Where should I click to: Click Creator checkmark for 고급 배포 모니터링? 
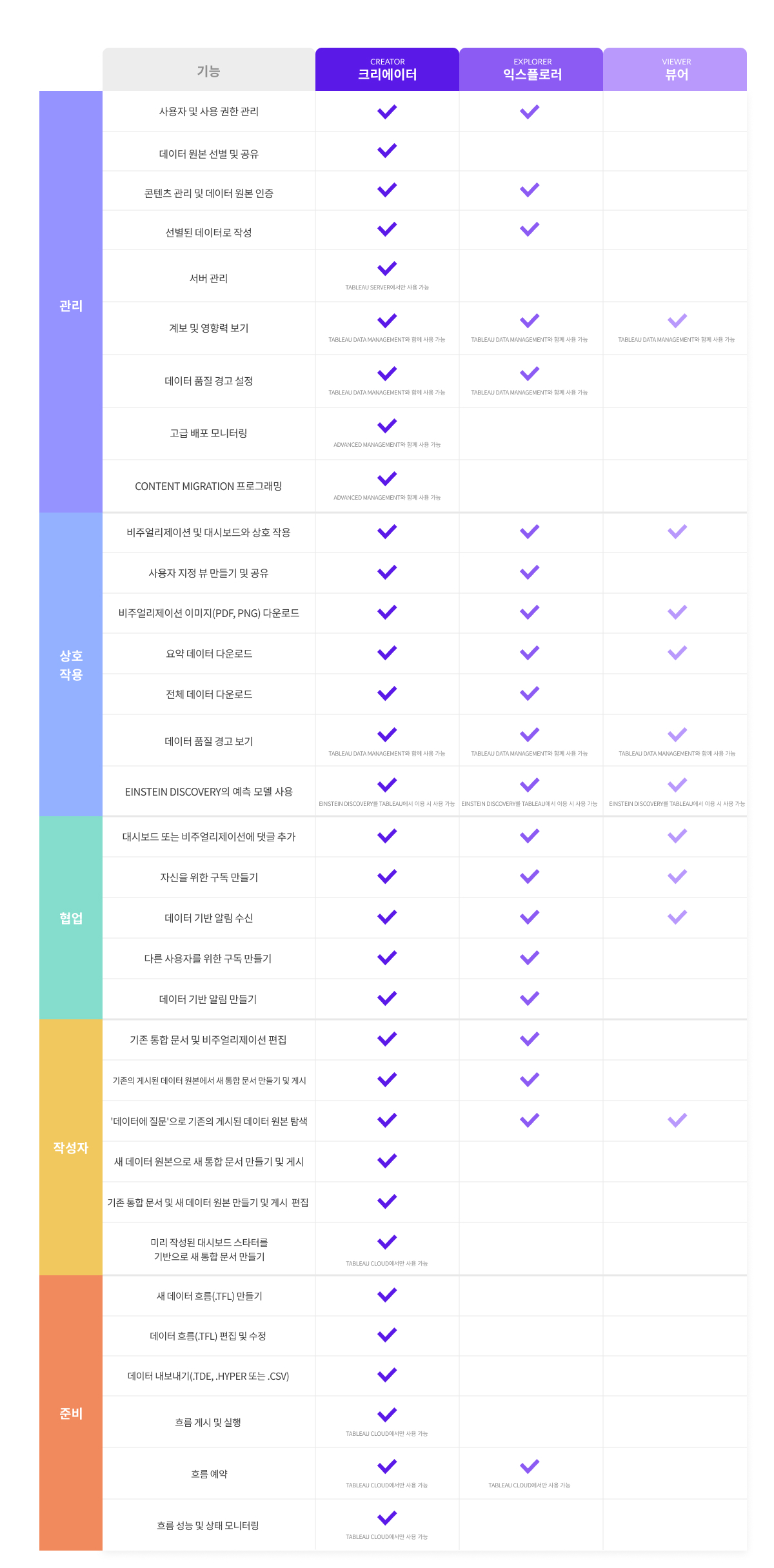[x=387, y=426]
